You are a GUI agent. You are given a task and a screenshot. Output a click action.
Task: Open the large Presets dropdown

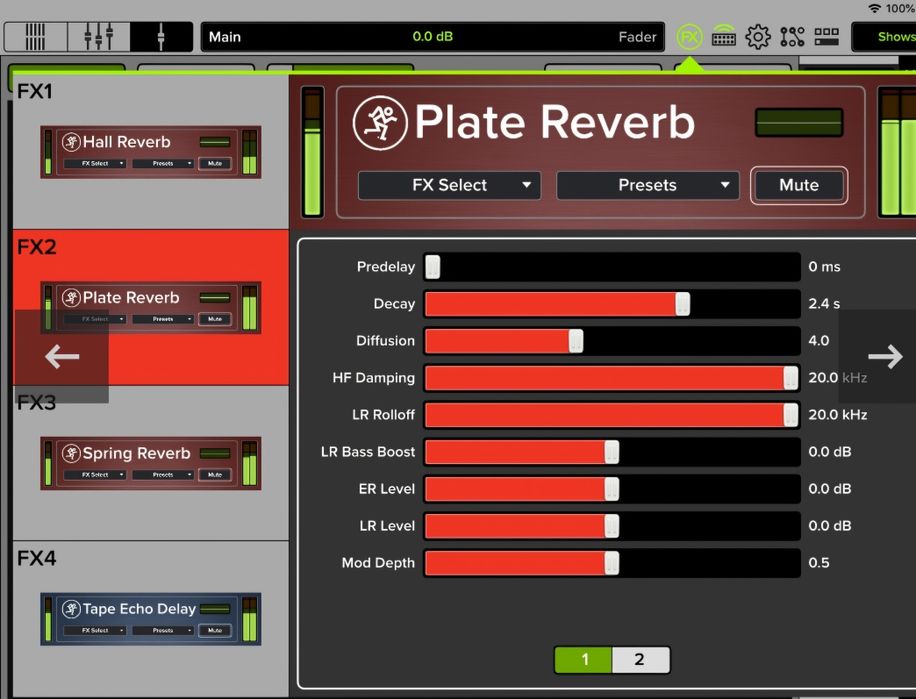pos(648,185)
